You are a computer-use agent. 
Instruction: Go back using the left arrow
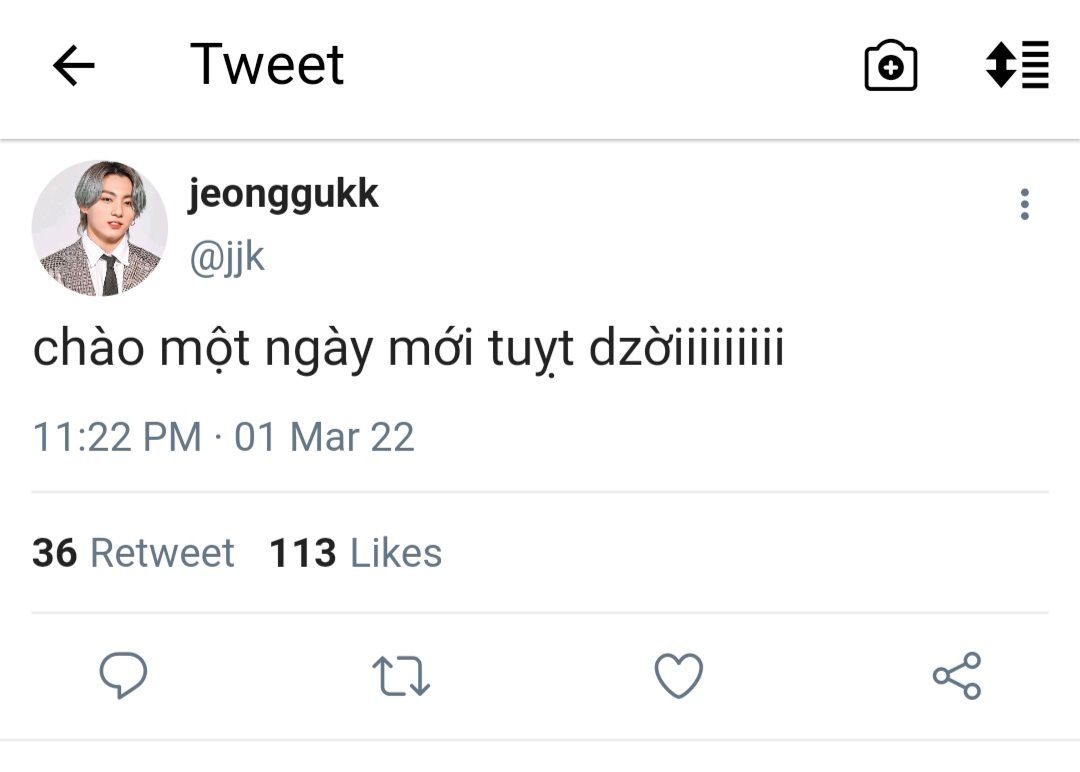(x=73, y=67)
